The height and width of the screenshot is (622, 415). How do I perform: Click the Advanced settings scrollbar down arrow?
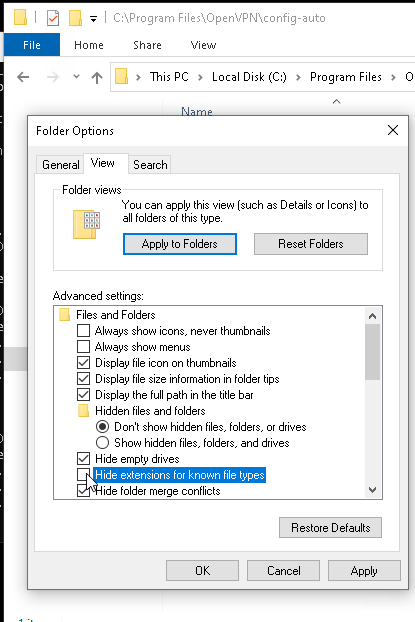coord(372,490)
